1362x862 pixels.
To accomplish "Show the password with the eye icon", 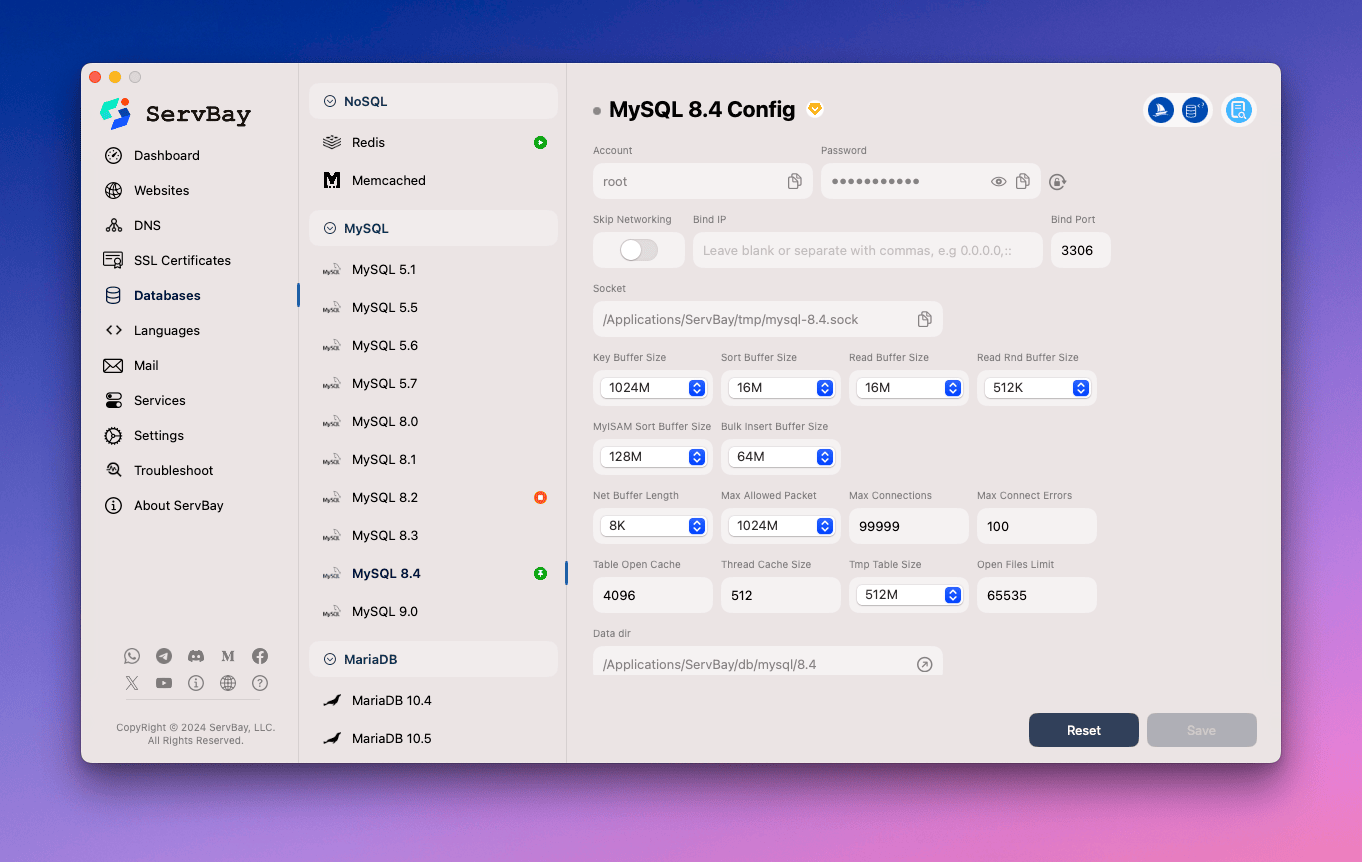I will pyautogui.click(x=998, y=181).
